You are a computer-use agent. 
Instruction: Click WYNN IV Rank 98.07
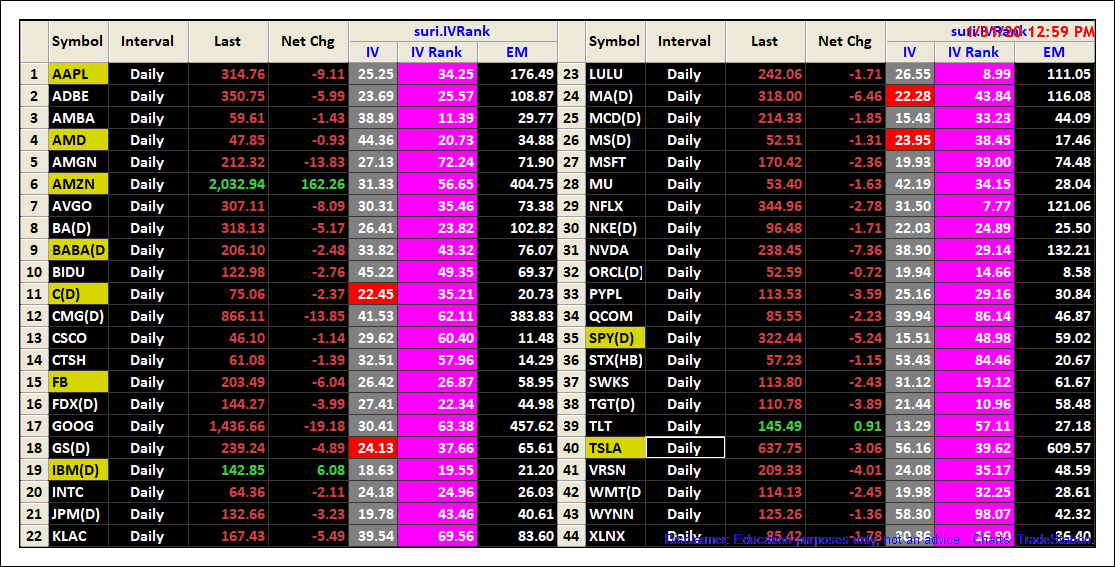click(x=974, y=515)
